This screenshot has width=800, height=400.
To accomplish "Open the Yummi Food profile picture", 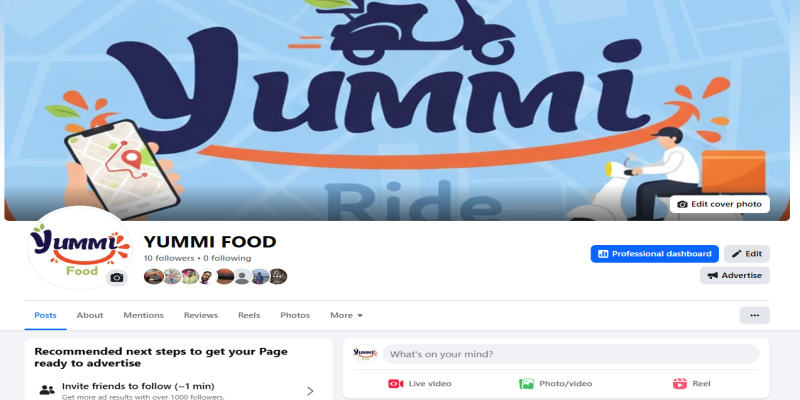I will pyautogui.click(x=79, y=248).
